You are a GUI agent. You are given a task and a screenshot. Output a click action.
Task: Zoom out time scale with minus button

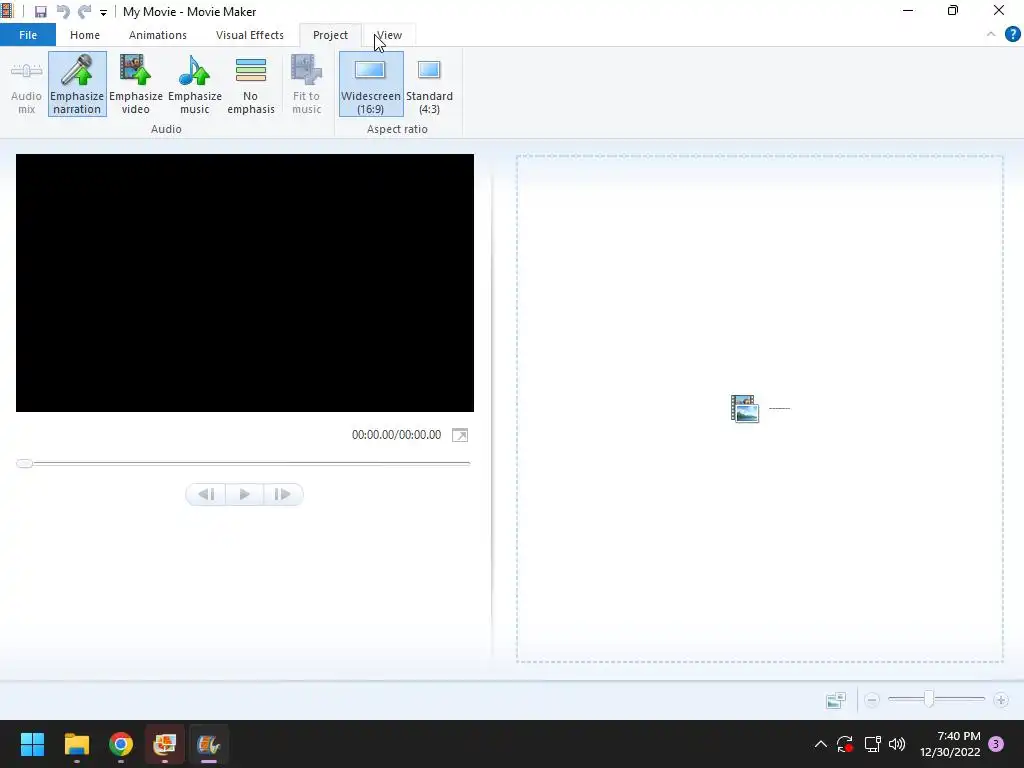[x=872, y=700]
